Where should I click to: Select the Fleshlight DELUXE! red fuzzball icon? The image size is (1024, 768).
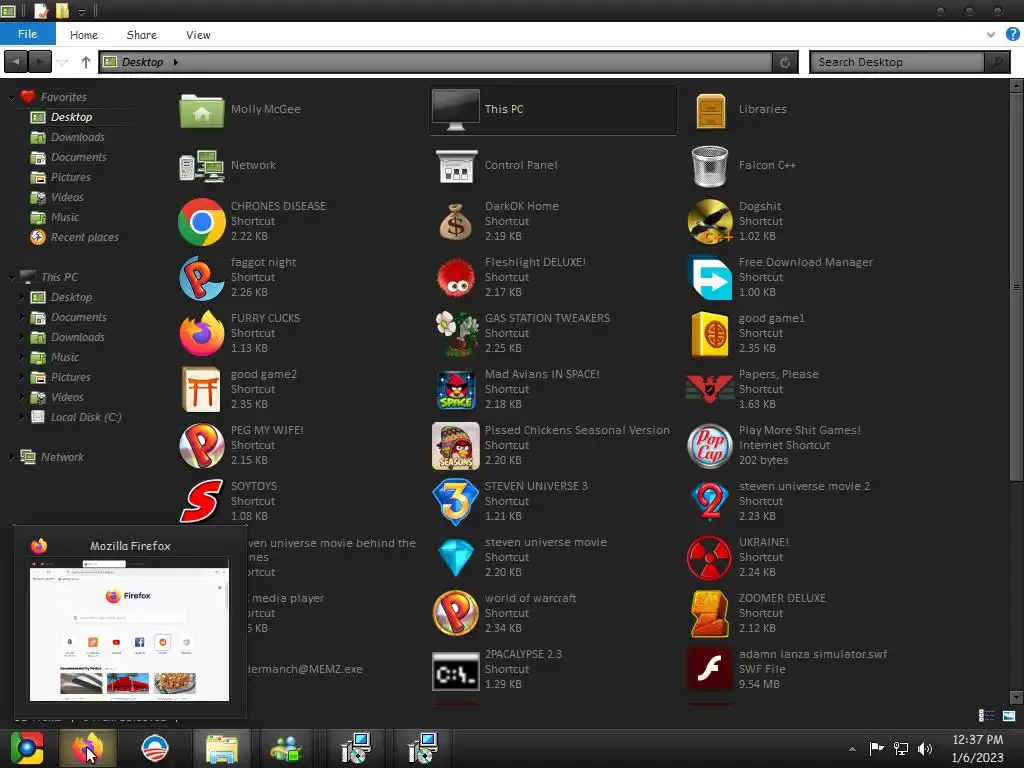tap(456, 278)
